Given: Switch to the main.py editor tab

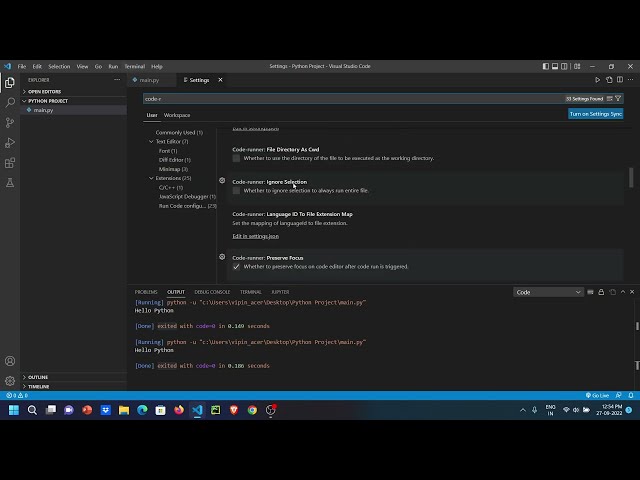Looking at the screenshot, I should pos(151,80).
